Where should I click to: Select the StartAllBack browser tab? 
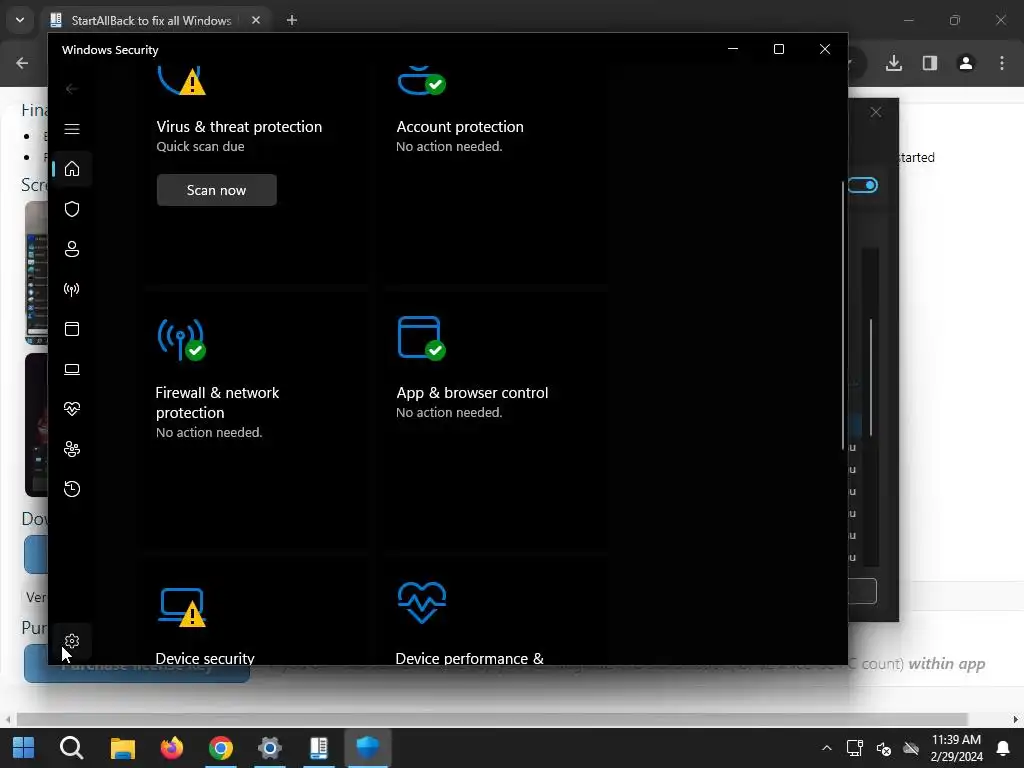point(150,20)
